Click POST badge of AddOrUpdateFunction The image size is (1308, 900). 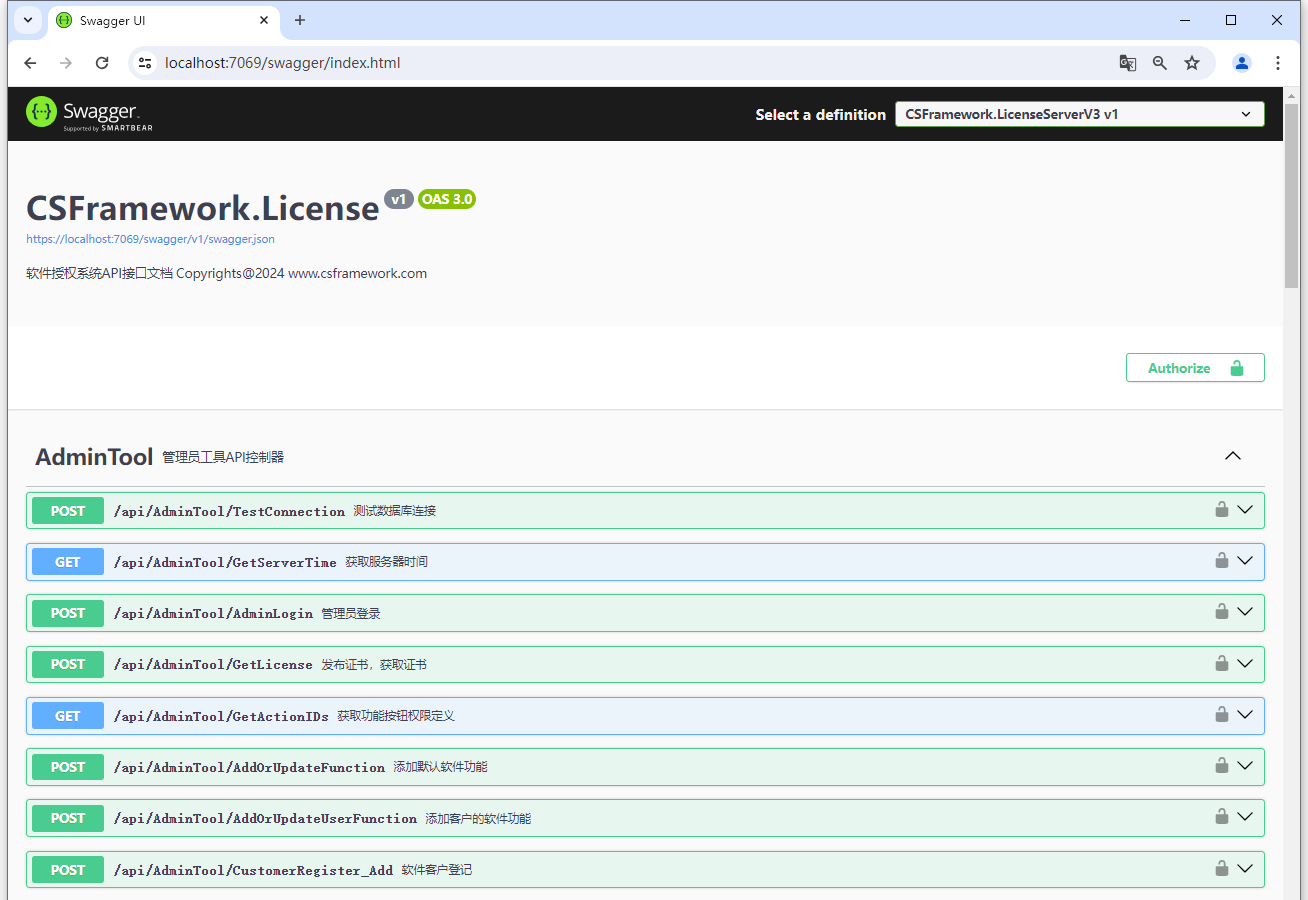click(68, 767)
